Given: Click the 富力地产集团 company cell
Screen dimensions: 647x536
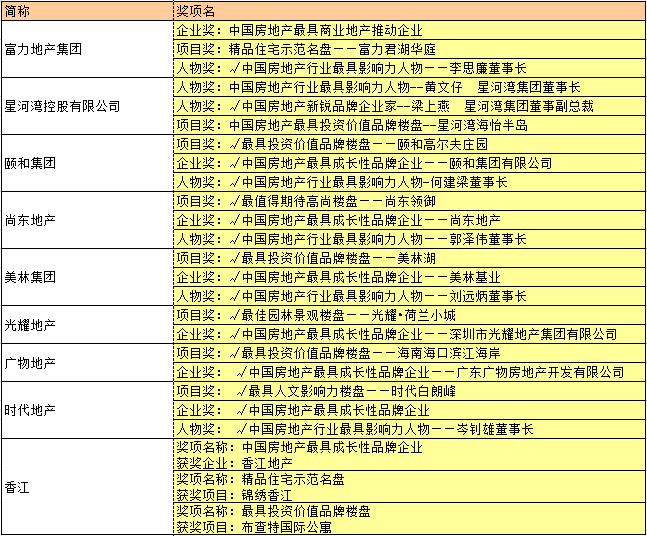Looking at the screenshot, I should 87,49.
